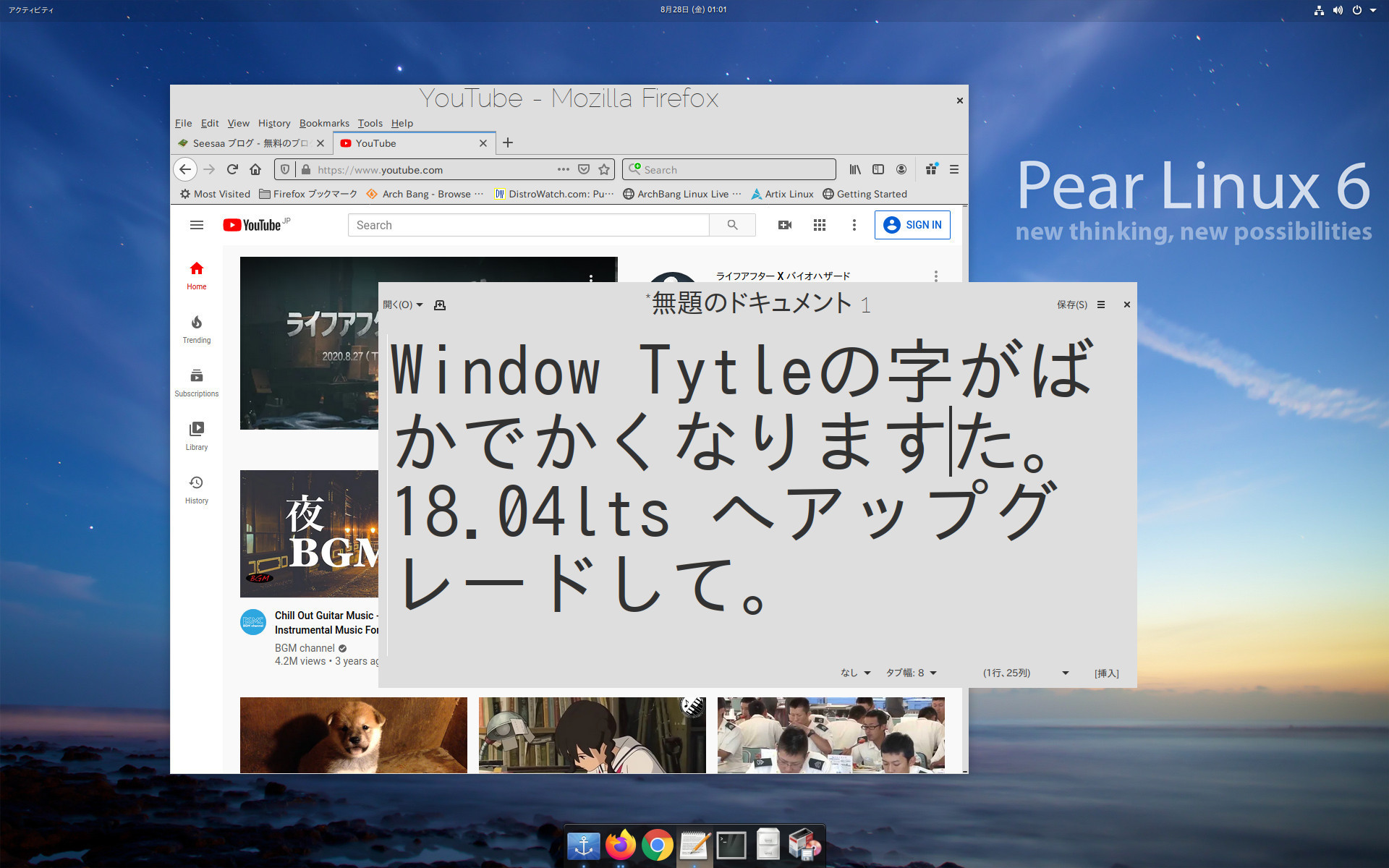
Task: Open DistroWatch.com bookmark
Action: pos(554,194)
